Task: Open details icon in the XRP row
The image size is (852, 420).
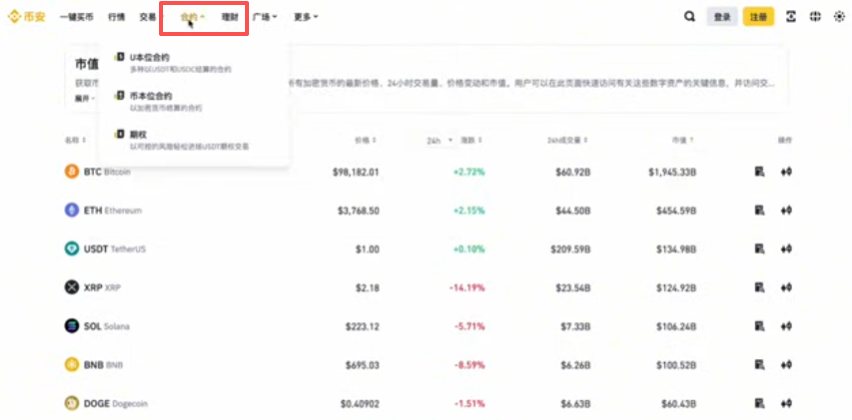Action: click(x=760, y=287)
